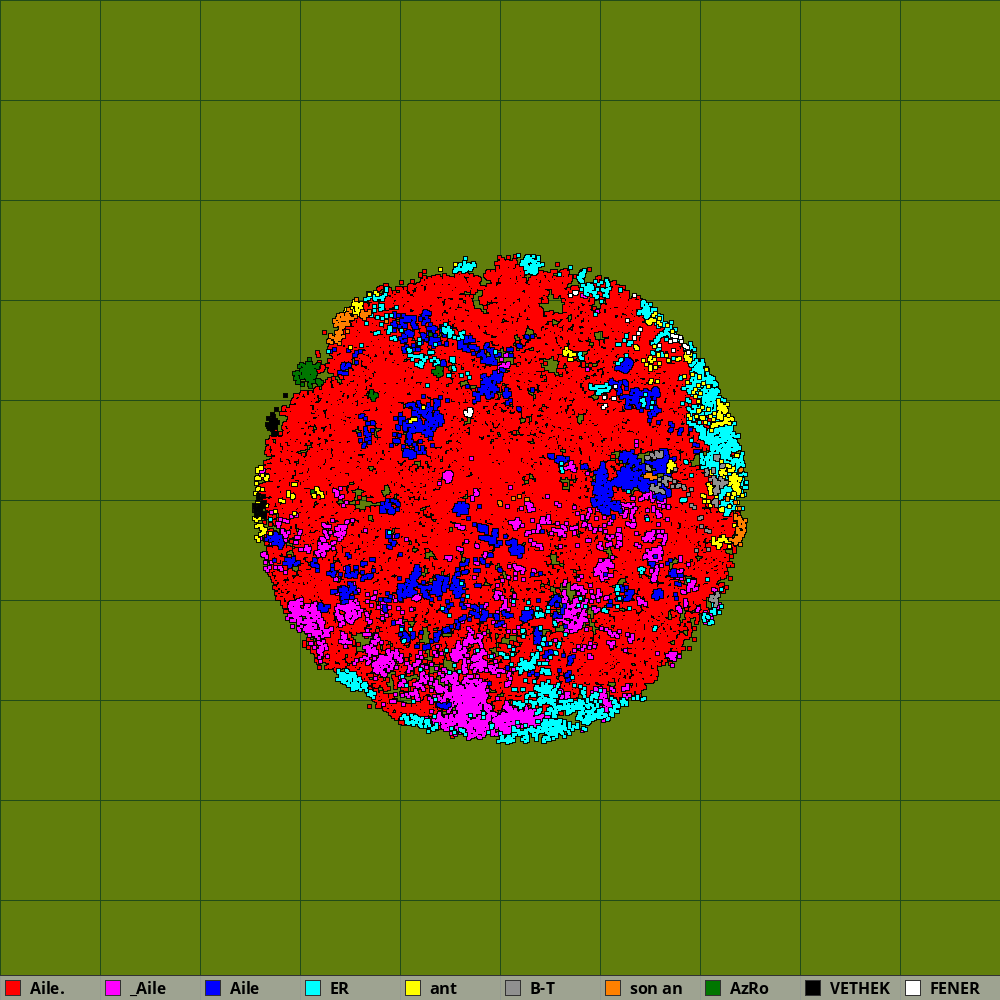This screenshot has width=1000, height=1000.
Task: Select the 'AzRo' legend label
Action: [749, 988]
